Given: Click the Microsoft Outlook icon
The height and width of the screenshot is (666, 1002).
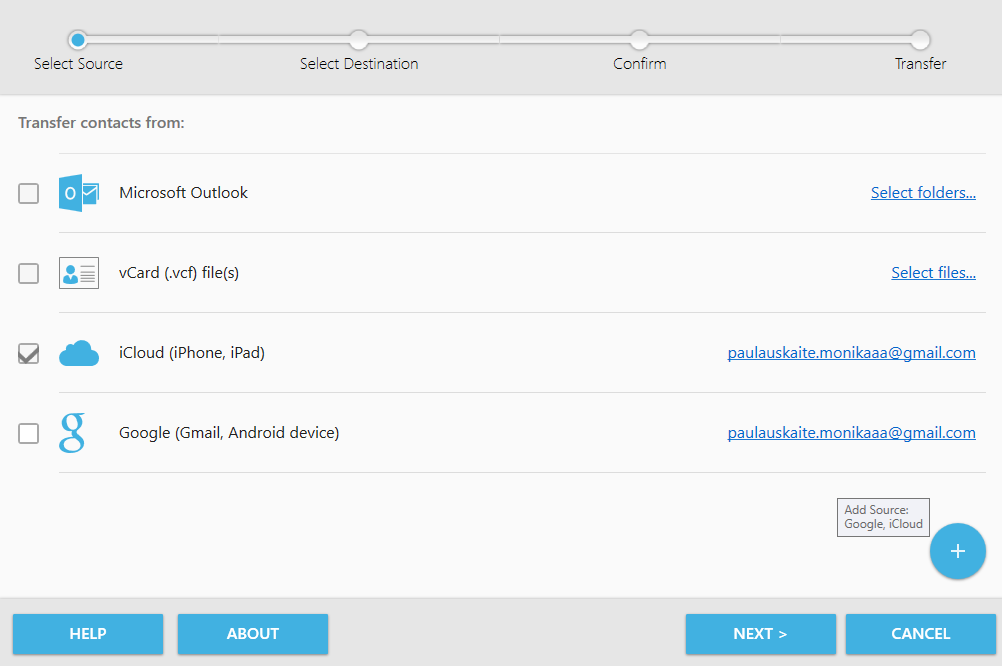Looking at the screenshot, I should [x=79, y=193].
